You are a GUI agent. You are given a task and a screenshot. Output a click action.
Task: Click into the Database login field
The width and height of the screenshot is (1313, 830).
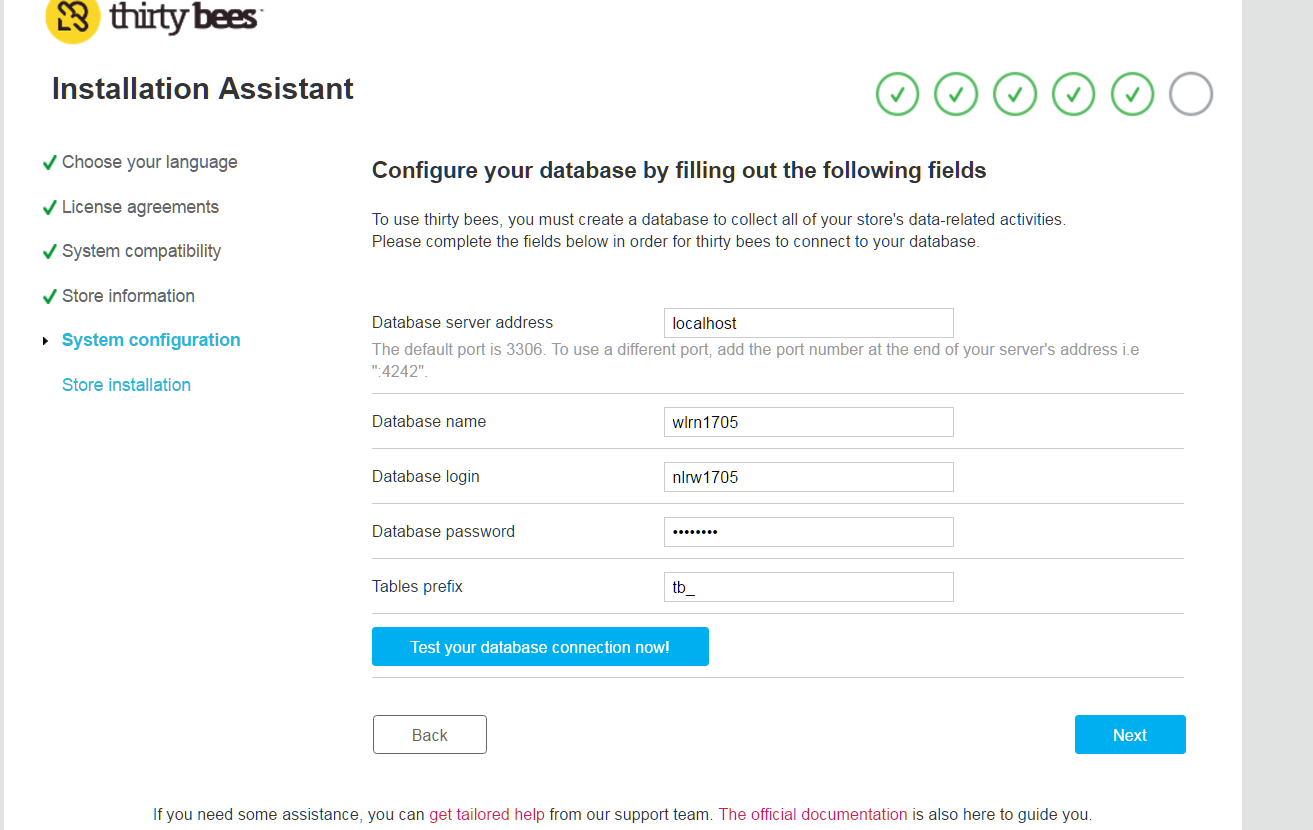808,477
